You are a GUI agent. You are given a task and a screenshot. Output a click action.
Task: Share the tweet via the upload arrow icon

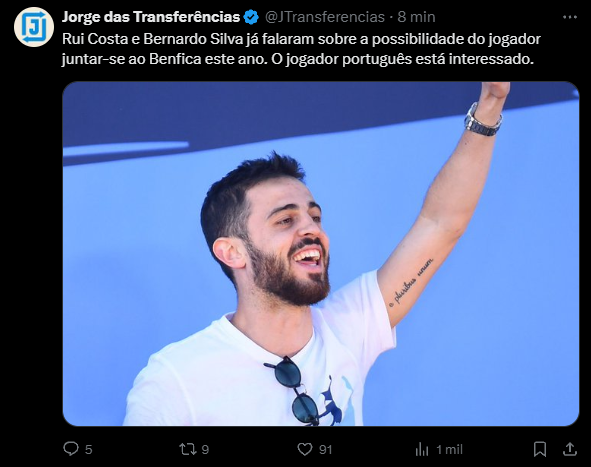tap(570, 449)
